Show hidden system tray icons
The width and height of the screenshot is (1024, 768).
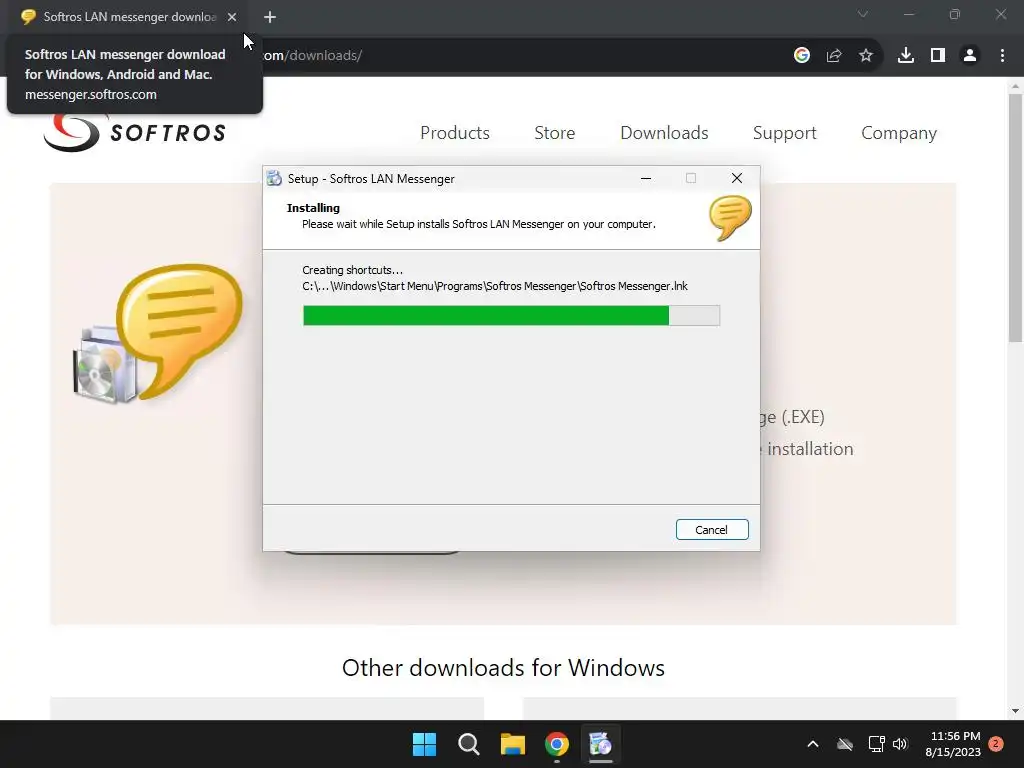click(813, 744)
